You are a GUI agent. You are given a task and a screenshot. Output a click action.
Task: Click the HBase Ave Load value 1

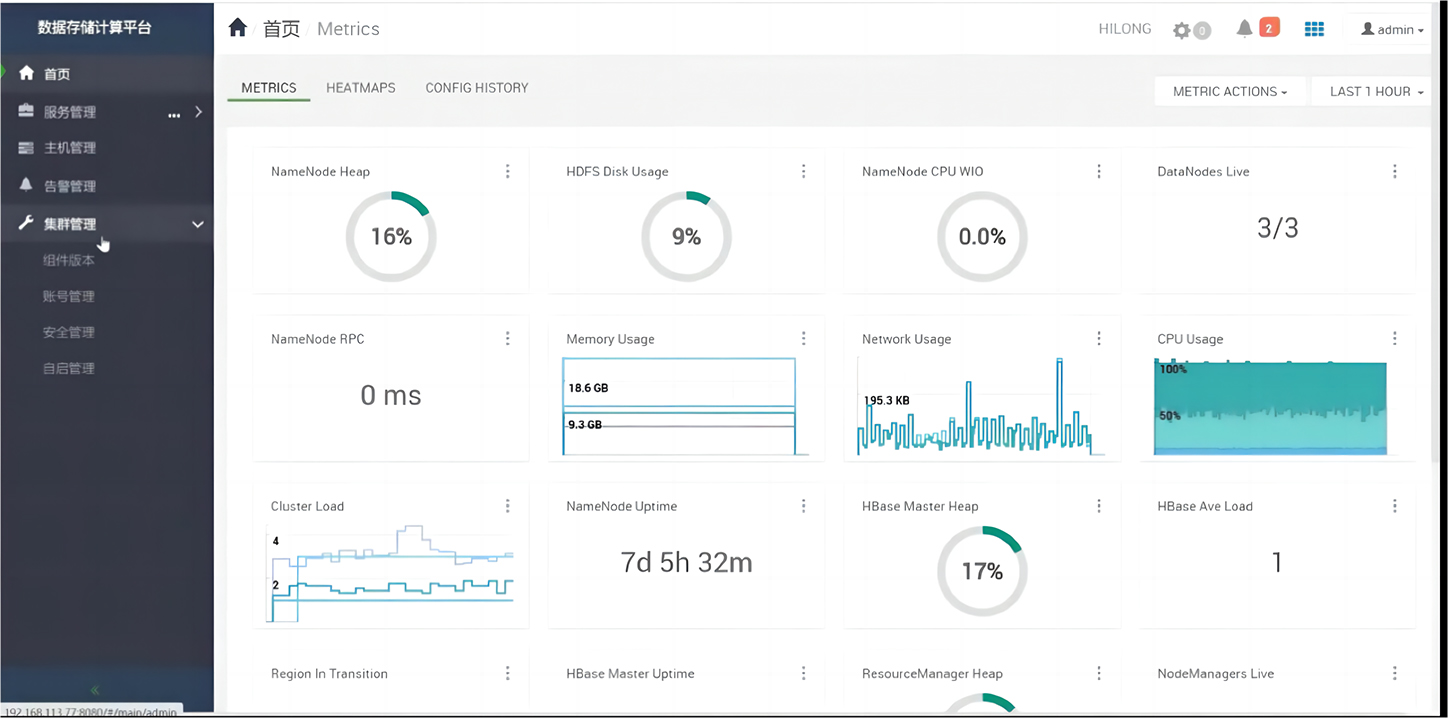pyautogui.click(x=1277, y=562)
